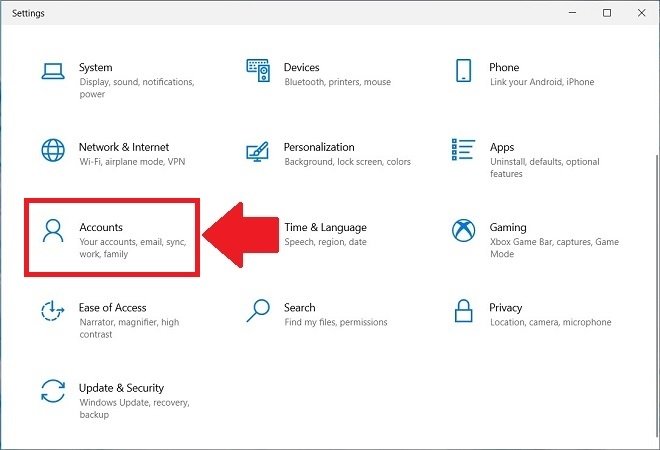Minimize the Settings window
The image size is (660, 450).
pos(572,13)
